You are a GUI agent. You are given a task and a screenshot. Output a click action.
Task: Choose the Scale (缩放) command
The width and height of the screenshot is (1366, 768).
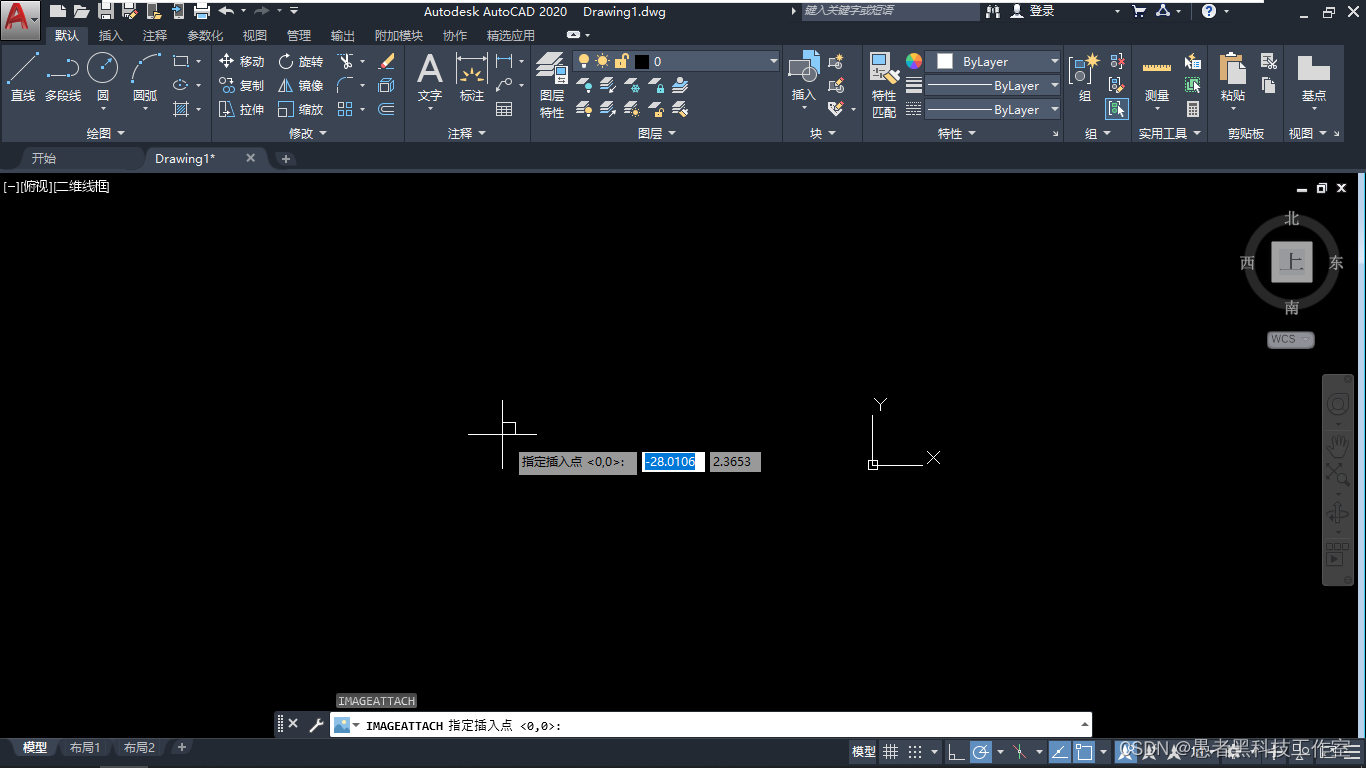click(x=300, y=109)
